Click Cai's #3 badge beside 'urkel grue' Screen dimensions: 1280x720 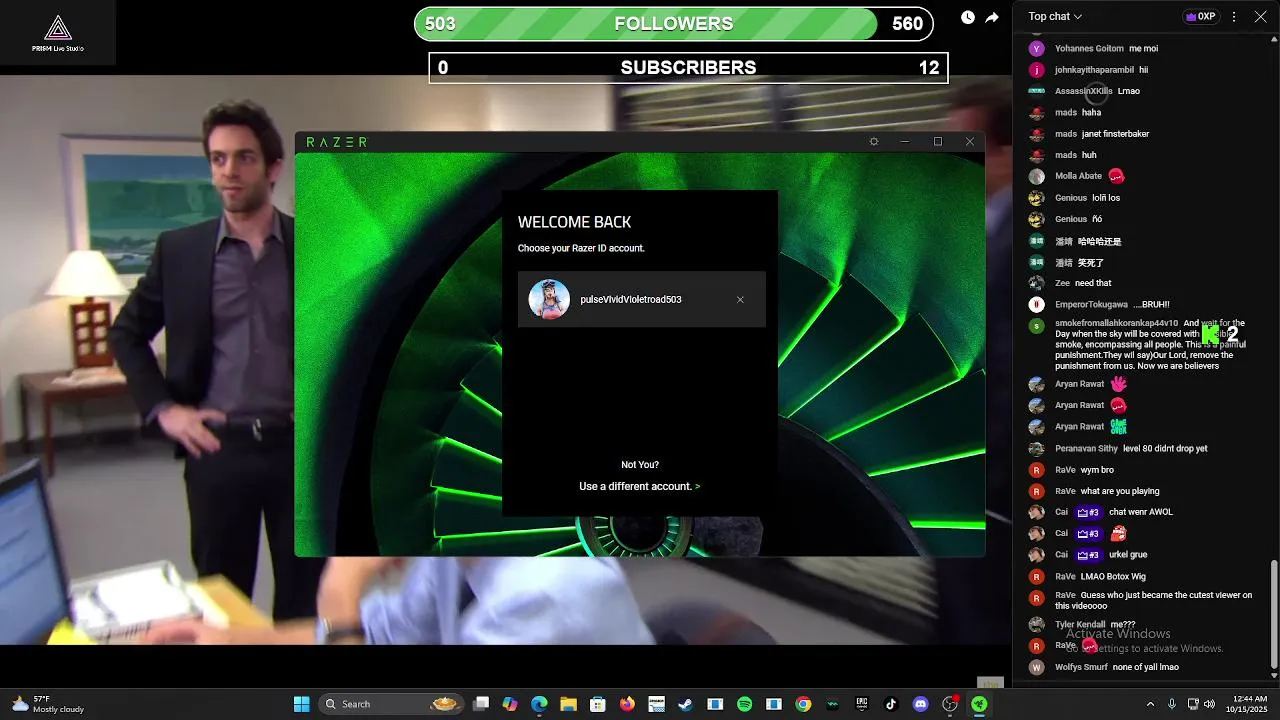point(1088,555)
